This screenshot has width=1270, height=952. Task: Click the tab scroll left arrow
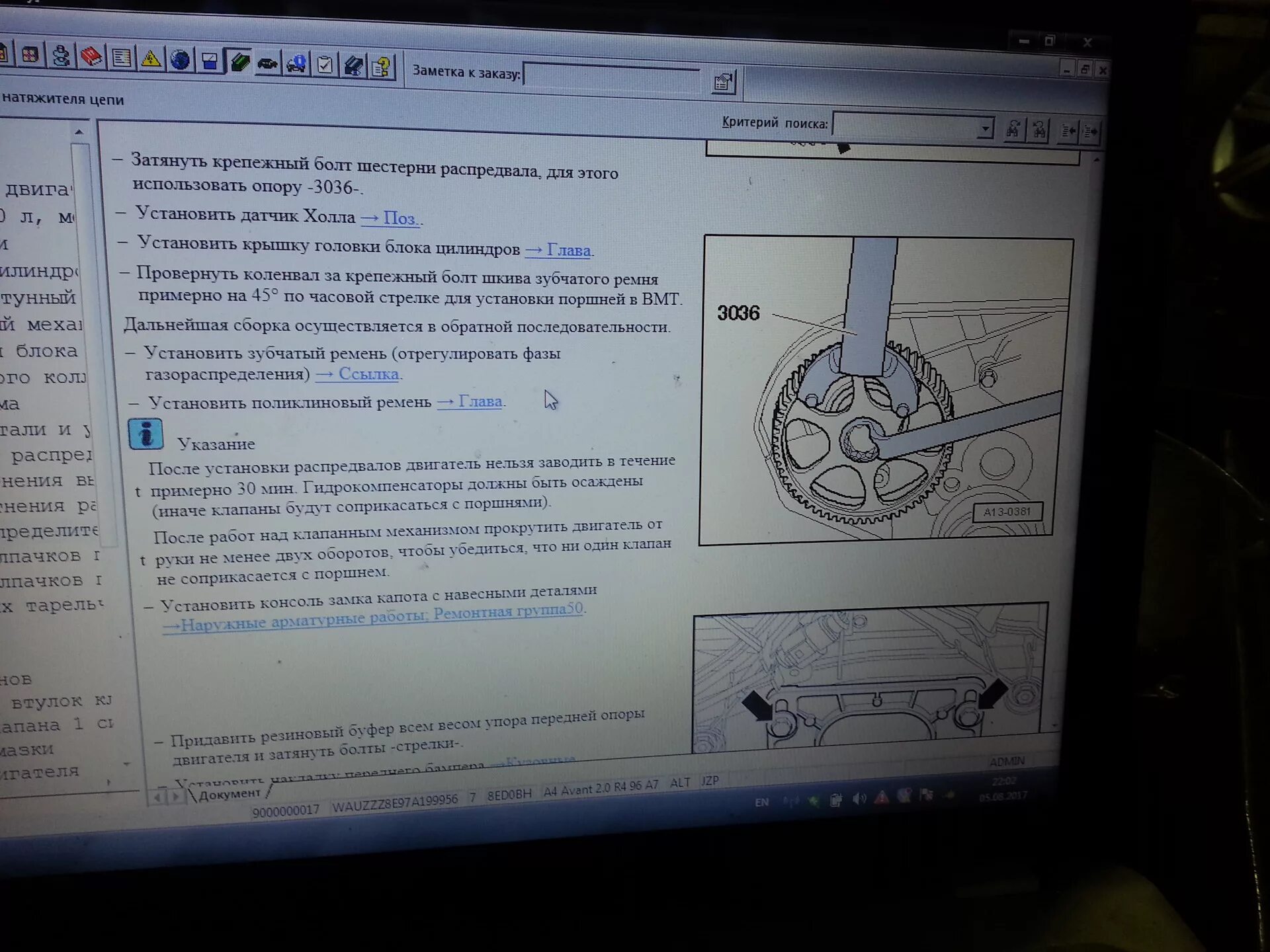pos(157,797)
